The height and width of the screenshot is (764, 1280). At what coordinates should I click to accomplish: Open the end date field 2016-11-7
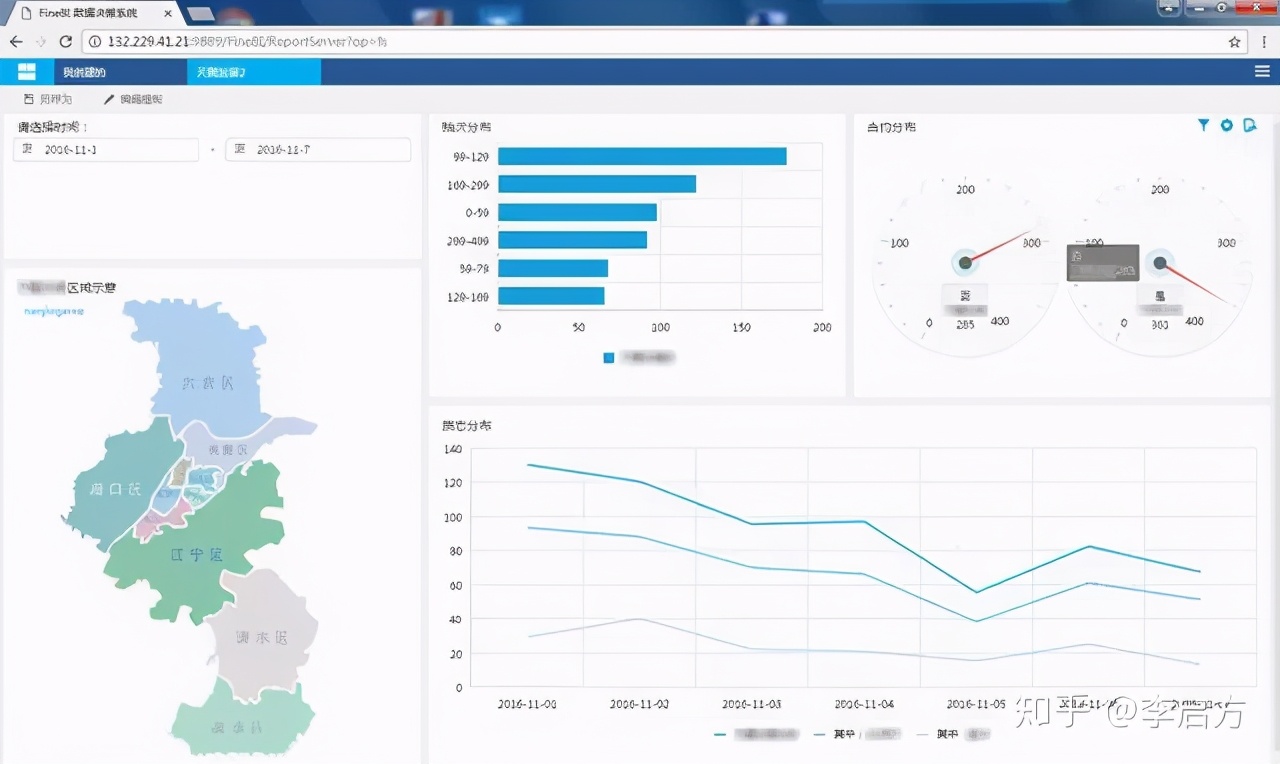point(318,149)
